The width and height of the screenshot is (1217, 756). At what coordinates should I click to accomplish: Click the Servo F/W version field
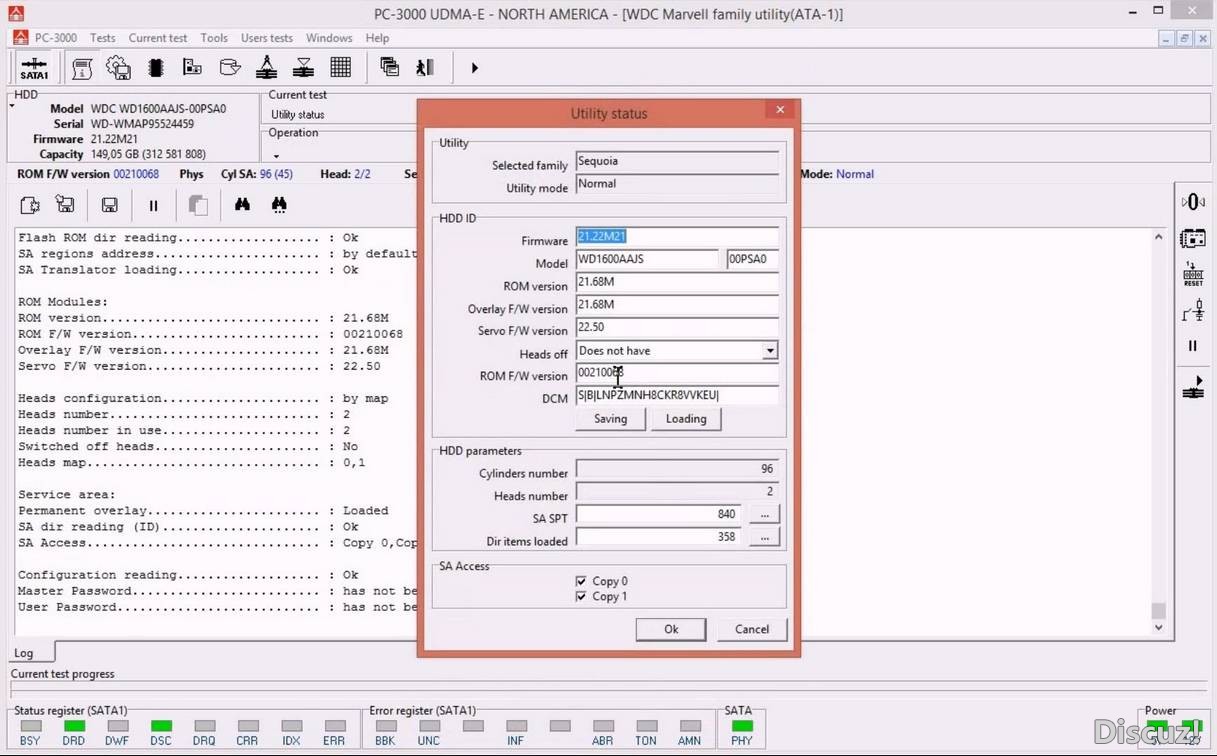677,327
